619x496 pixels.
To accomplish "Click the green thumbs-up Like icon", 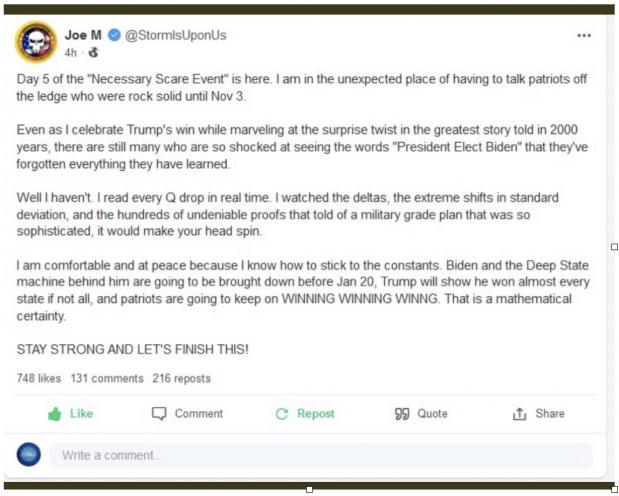I will click(x=54, y=414).
